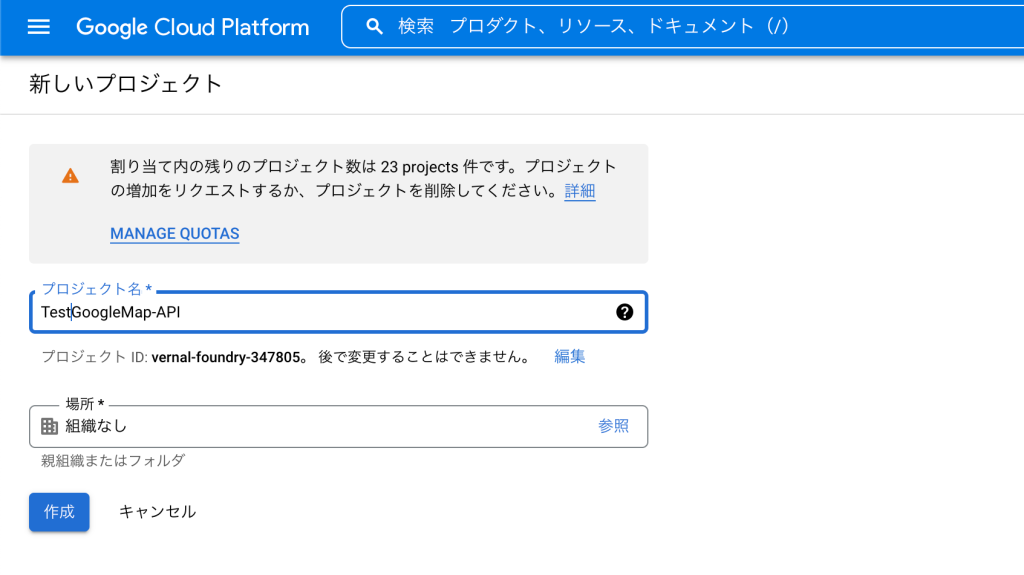This screenshot has width=1024, height=575.
Task: Select the project ID vernal-foundry-347805 text
Action: coord(226,357)
